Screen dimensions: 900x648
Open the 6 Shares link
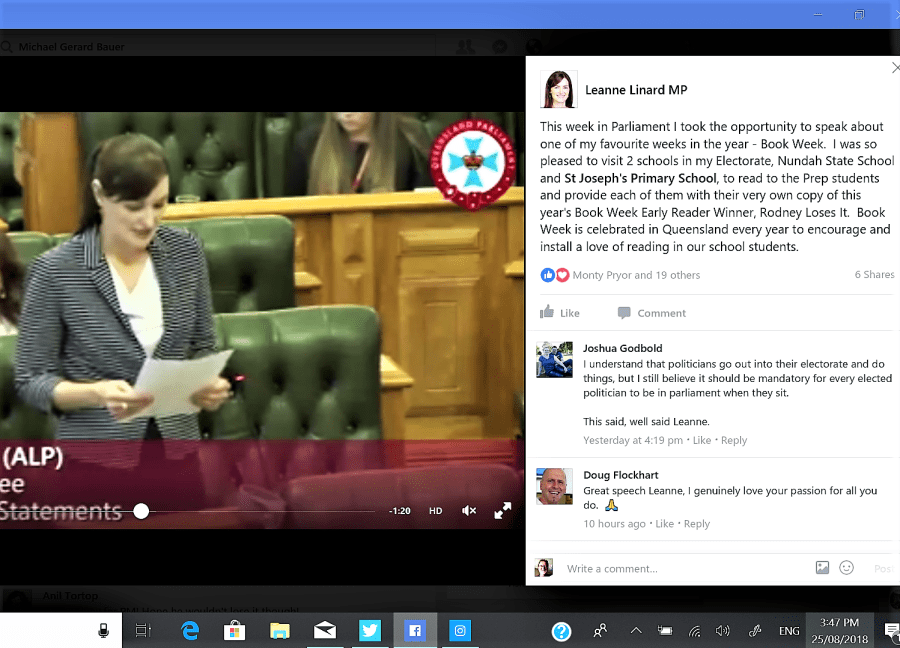point(874,275)
